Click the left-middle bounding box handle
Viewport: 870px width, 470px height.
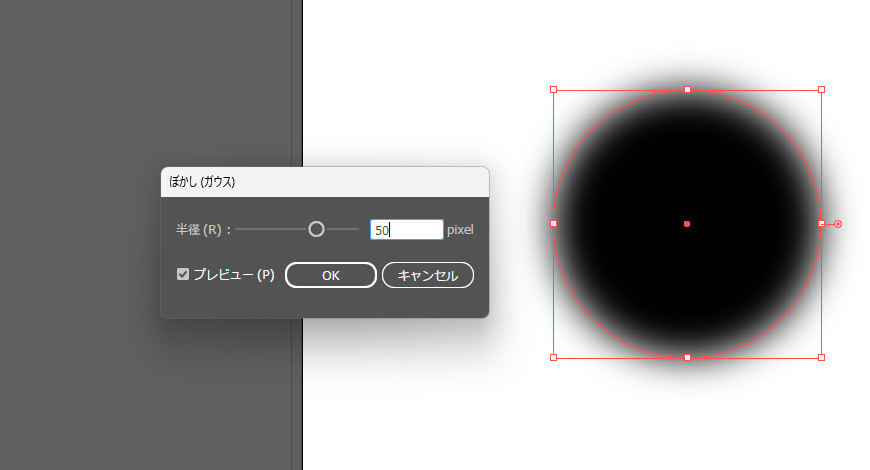tap(554, 223)
